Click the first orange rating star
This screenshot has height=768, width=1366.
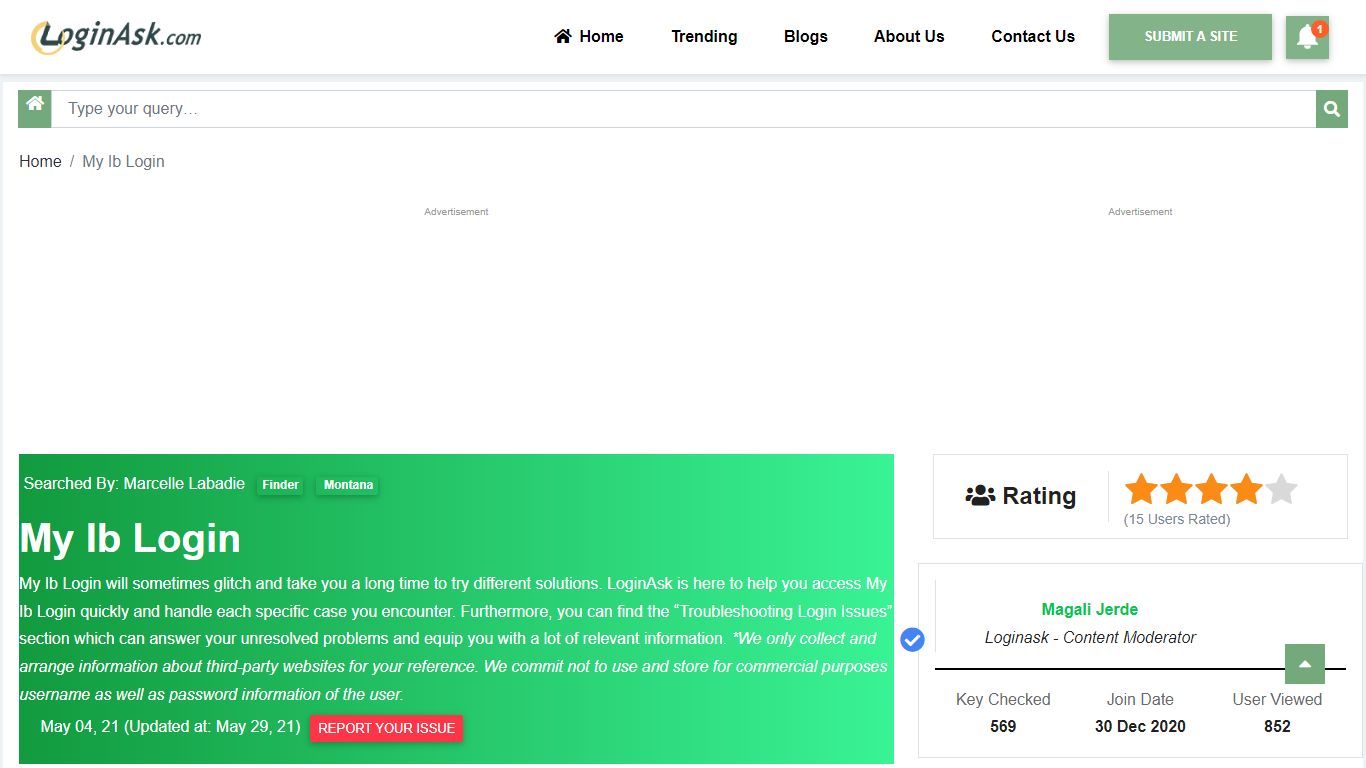(1141, 490)
